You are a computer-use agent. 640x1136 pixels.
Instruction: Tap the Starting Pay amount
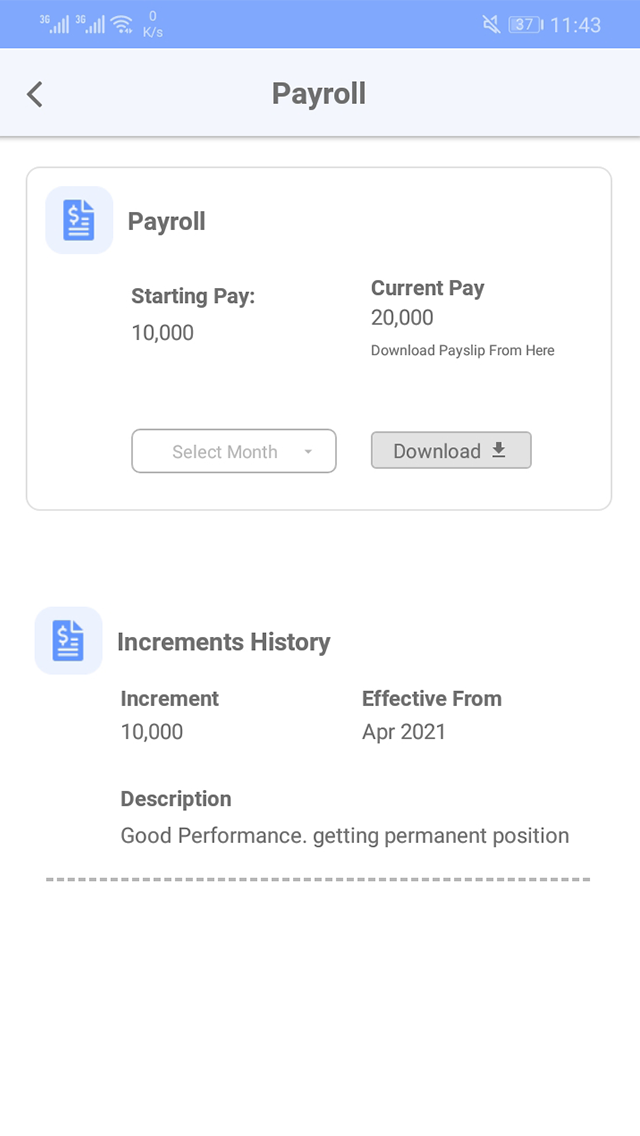[x=163, y=333]
